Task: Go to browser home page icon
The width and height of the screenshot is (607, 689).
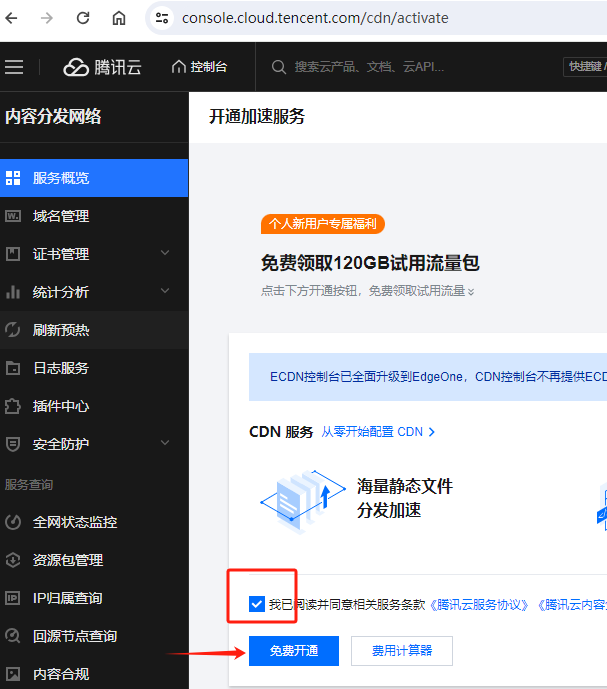Action: pos(119,18)
